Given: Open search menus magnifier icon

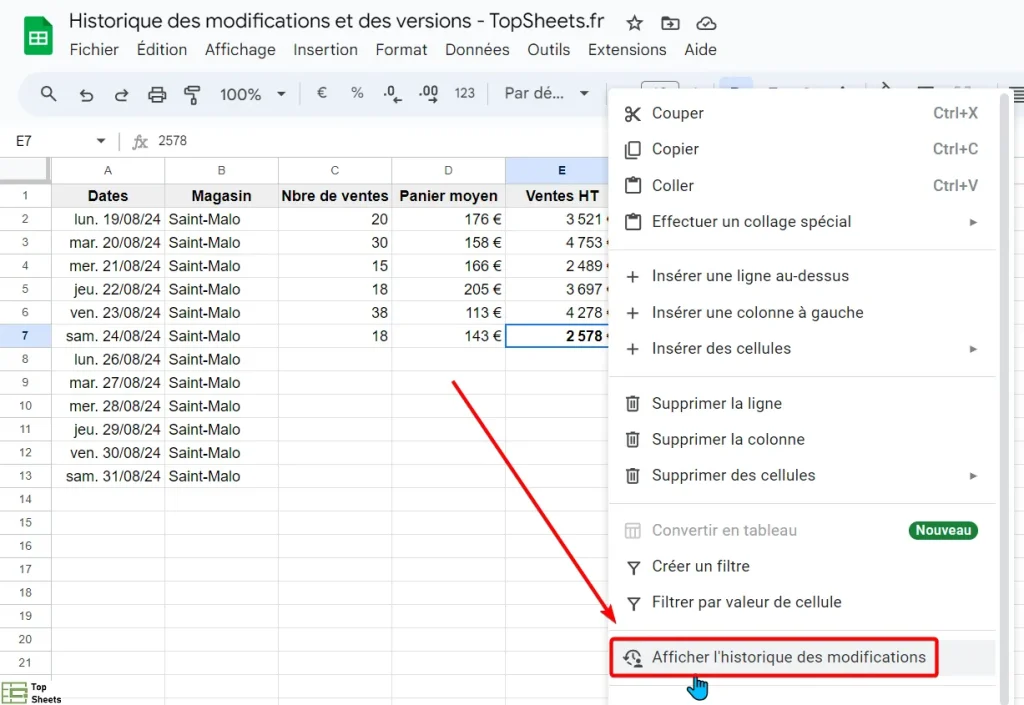Looking at the screenshot, I should click(x=48, y=94).
